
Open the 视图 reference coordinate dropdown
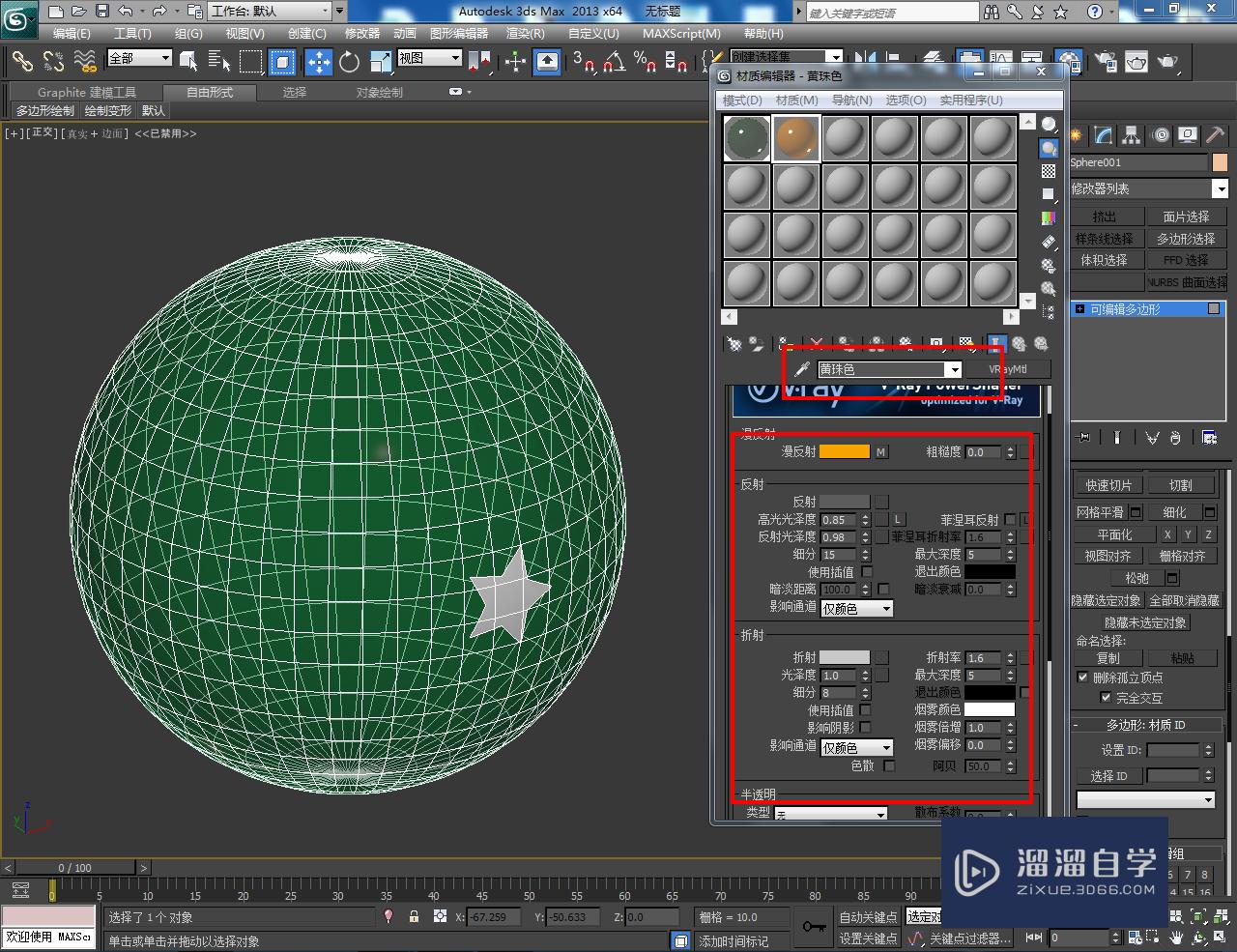(x=429, y=59)
